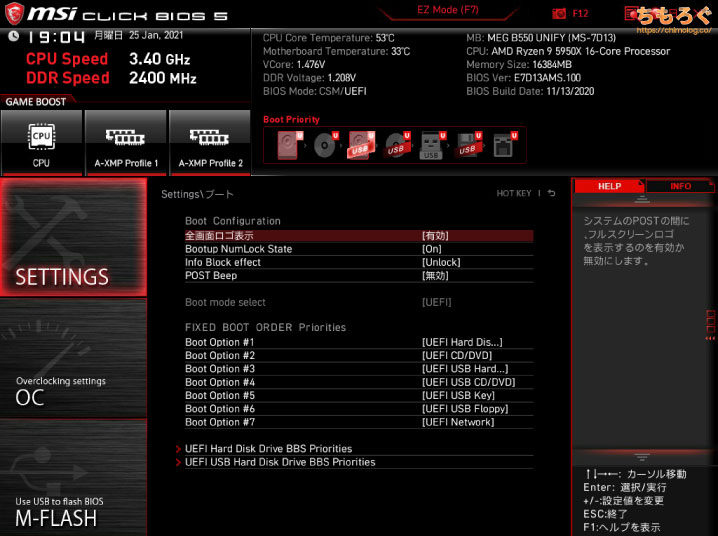Click the help panel top collapse handle

(x=642, y=199)
